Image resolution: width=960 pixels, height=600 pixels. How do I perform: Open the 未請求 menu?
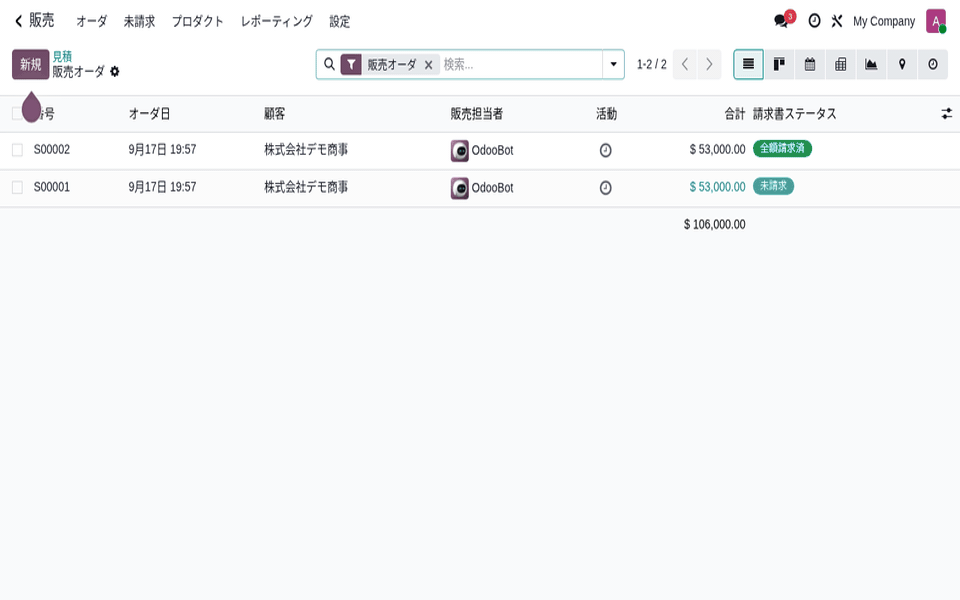(140, 21)
